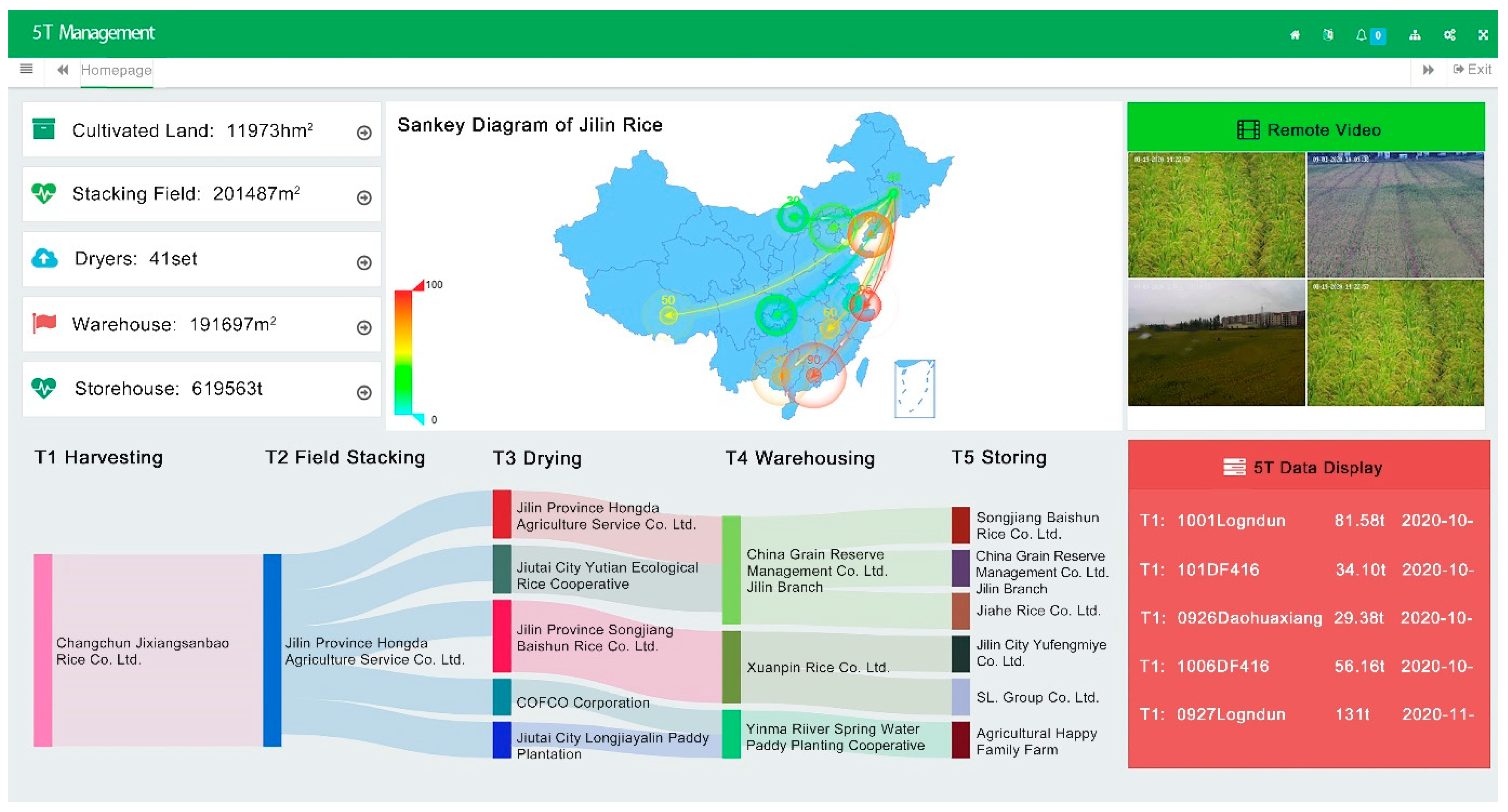Open Dryers details arrow

click(364, 263)
